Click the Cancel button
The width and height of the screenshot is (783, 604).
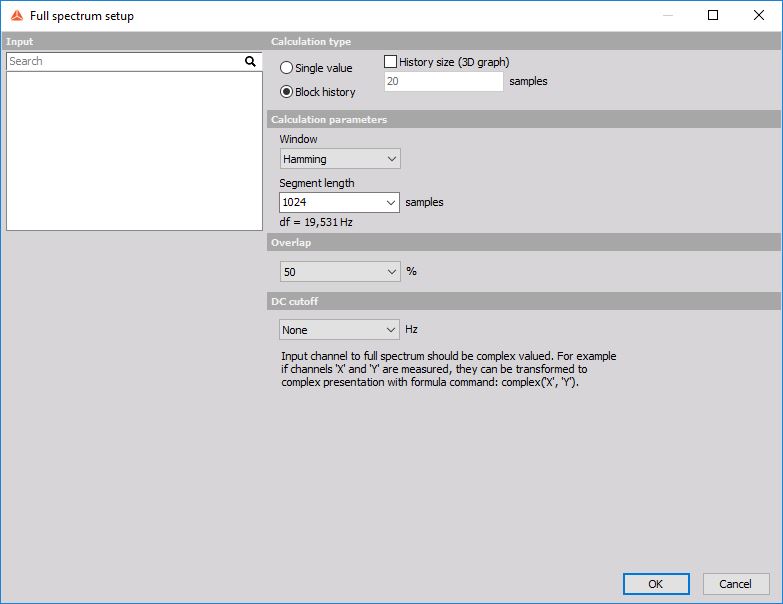(736, 584)
